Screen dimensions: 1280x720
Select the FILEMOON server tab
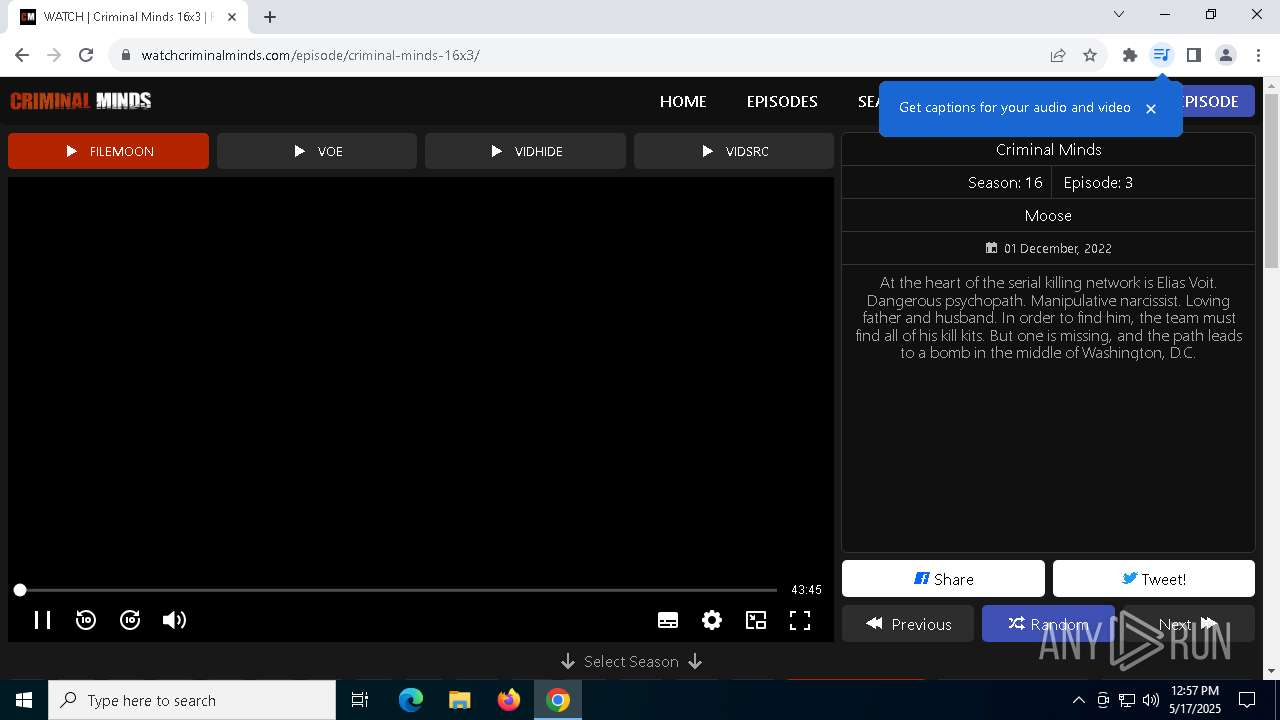click(x=108, y=151)
